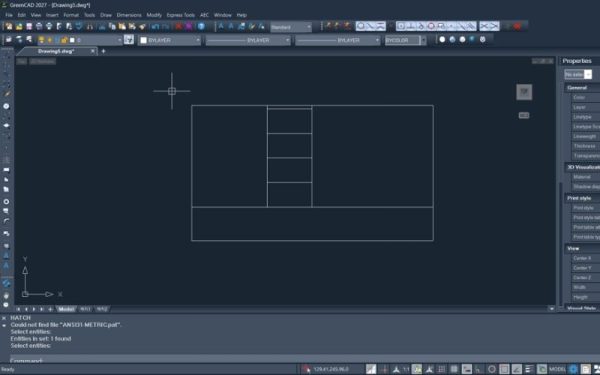The width and height of the screenshot is (600, 375).
Task: Open the BYLAYER color dropdown
Action: tap(170, 40)
